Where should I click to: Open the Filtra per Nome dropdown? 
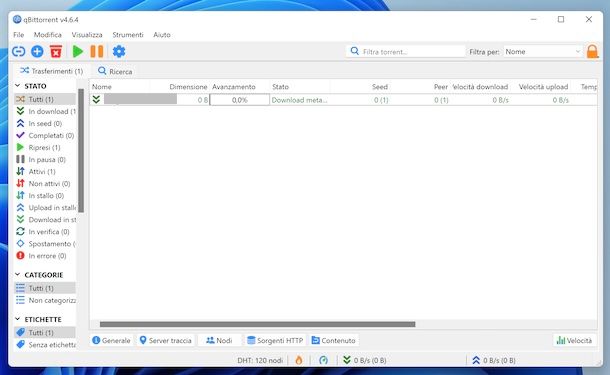tap(543, 51)
